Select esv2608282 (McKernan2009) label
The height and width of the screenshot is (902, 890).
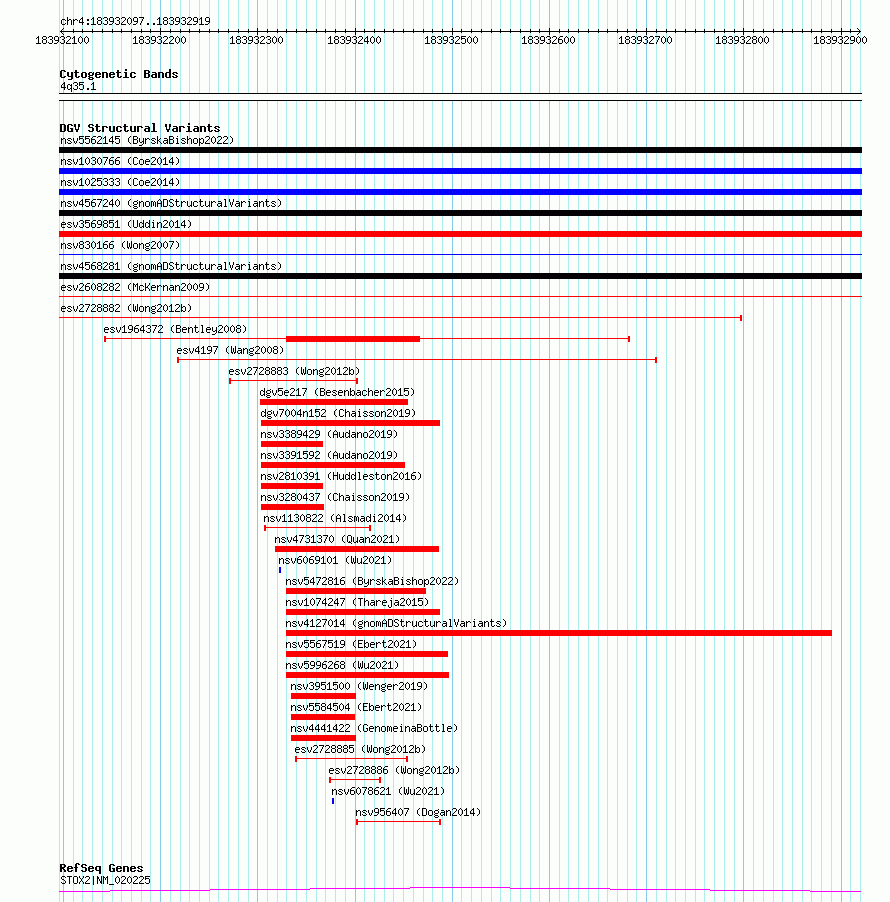(x=135, y=287)
